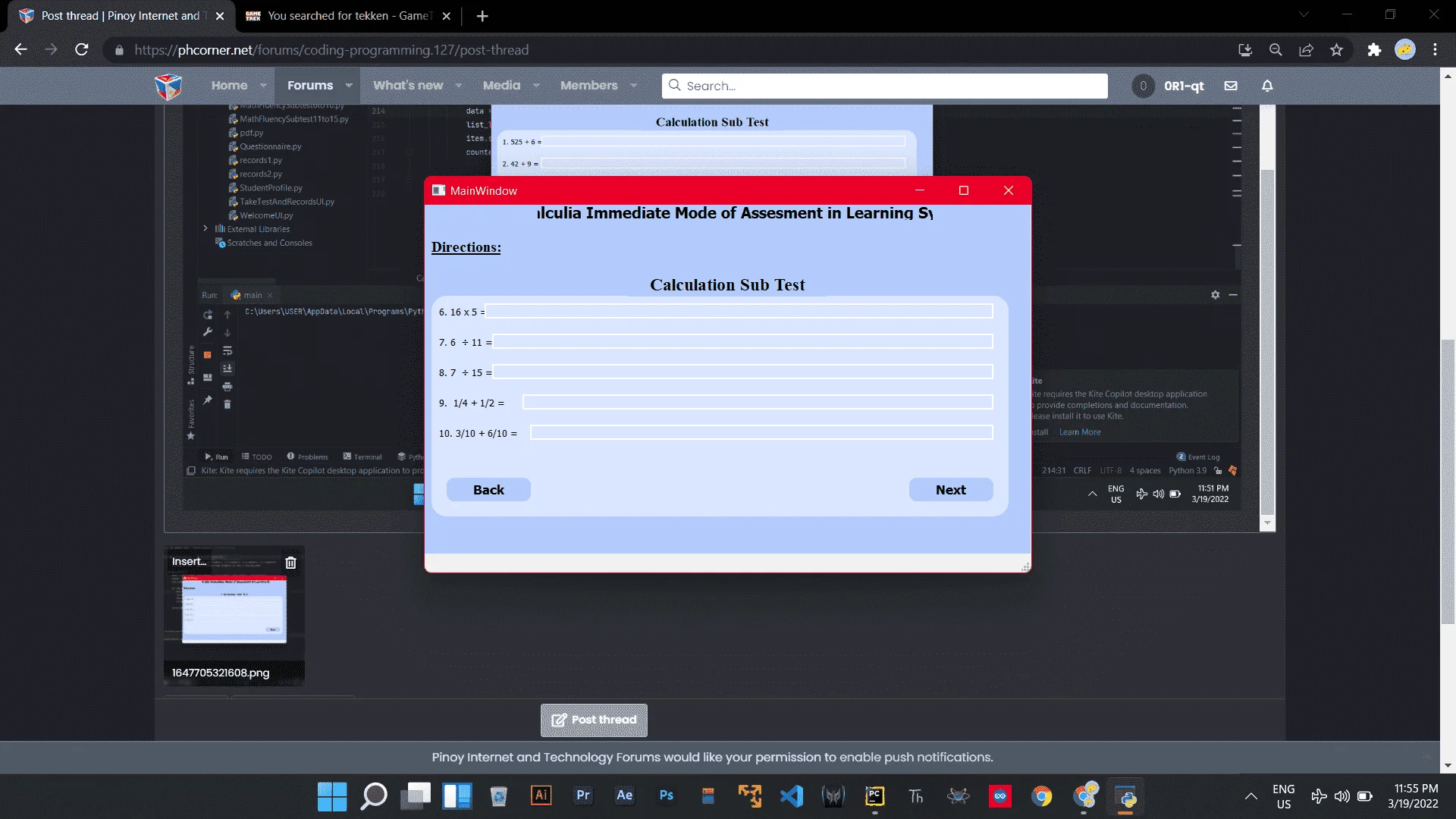
Task: Open the Members nav item
Action: tap(589, 86)
